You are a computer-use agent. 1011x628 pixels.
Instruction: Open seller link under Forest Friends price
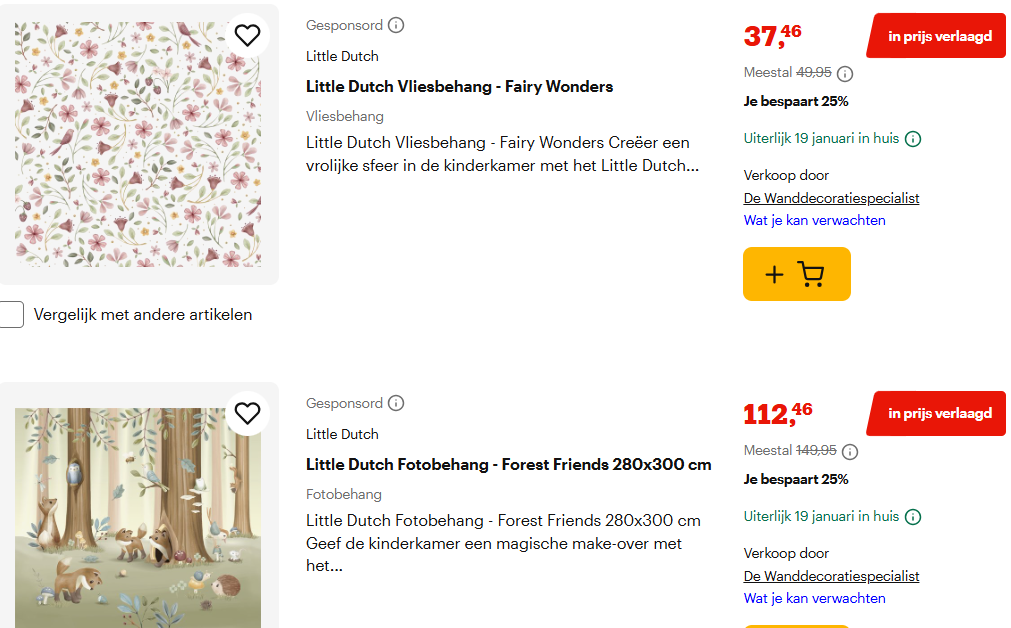[831, 576]
